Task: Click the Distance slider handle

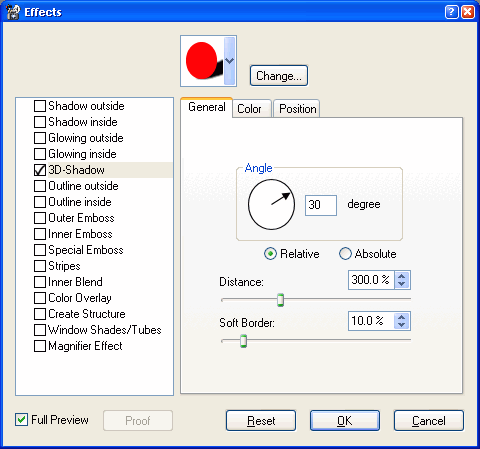Action: (281, 300)
